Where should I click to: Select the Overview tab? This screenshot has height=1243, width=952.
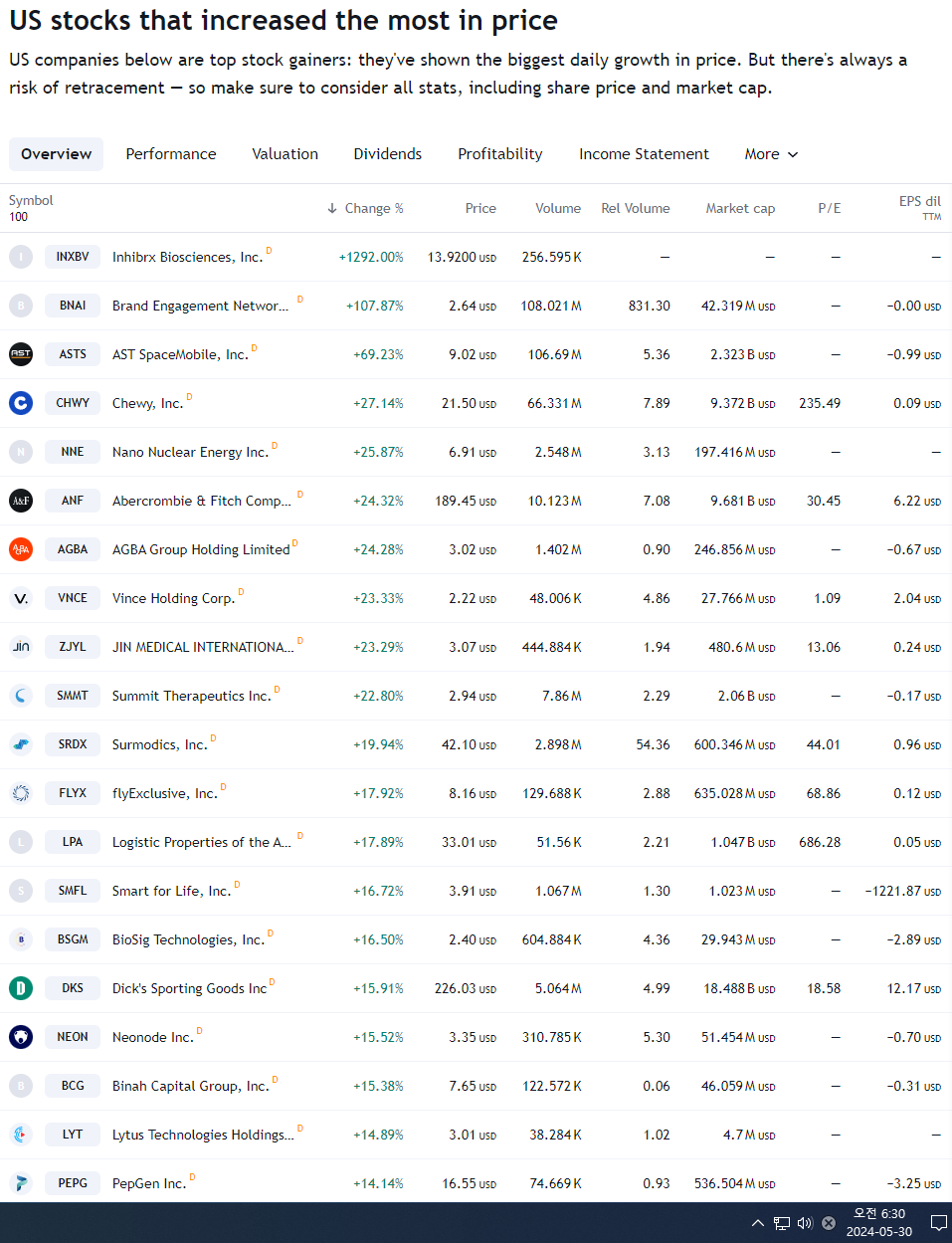(x=56, y=154)
